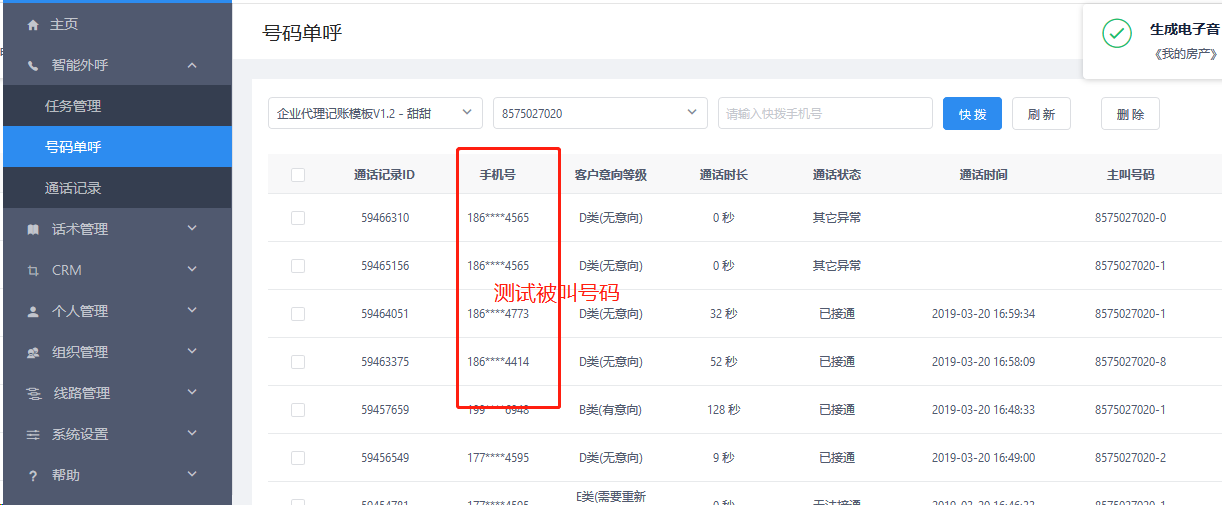This screenshot has height=505, width=1222.
Task: Expand the 帮助 menu chevron
Action: [x=192, y=475]
